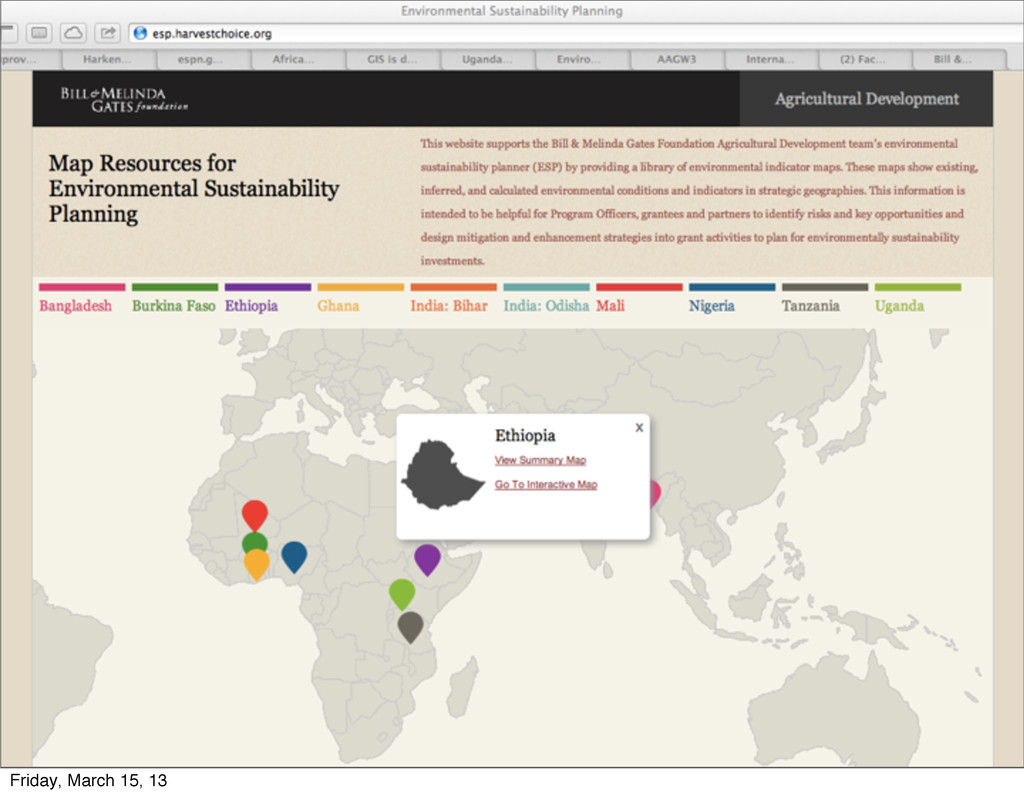Click the browser address bar
The height and width of the screenshot is (796, 1024).
[575, 33]
